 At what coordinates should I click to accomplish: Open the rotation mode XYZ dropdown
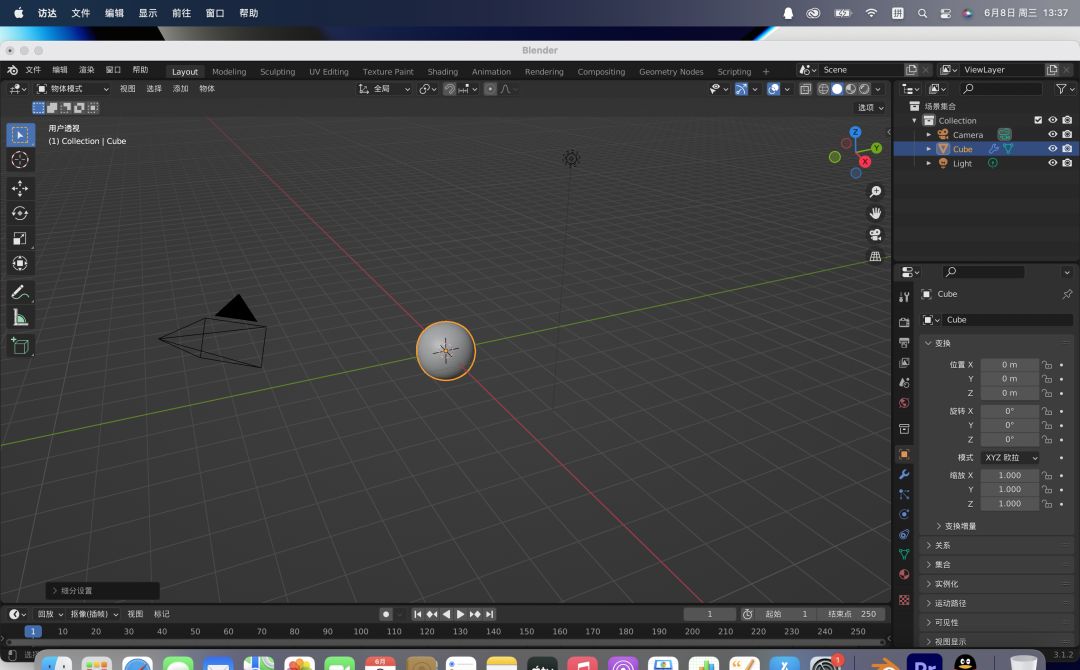tap(1010, 458)
